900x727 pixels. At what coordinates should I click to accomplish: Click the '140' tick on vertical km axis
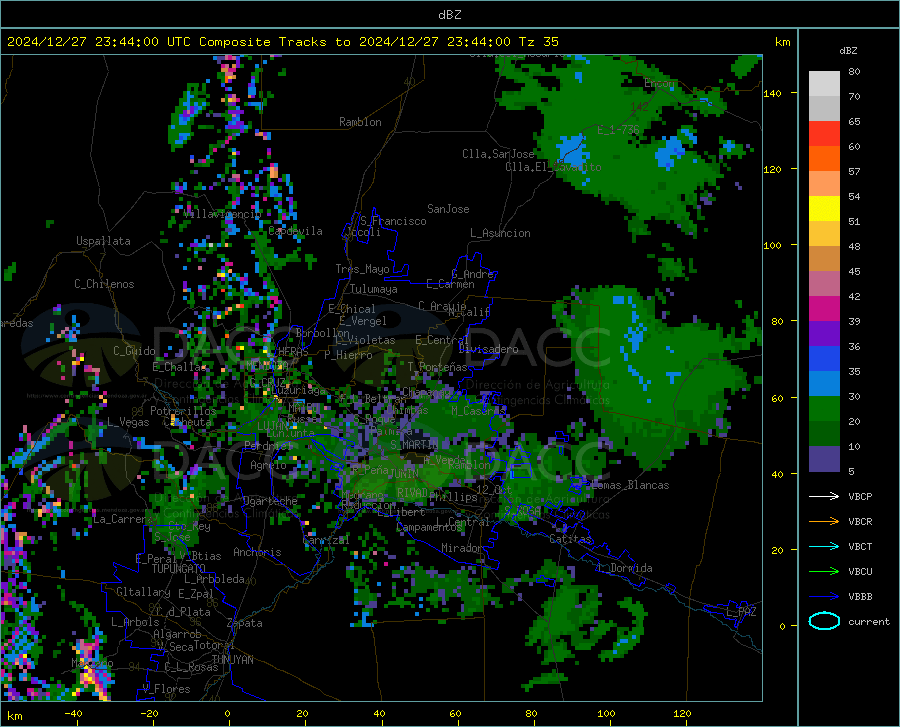tap(773, 93)
